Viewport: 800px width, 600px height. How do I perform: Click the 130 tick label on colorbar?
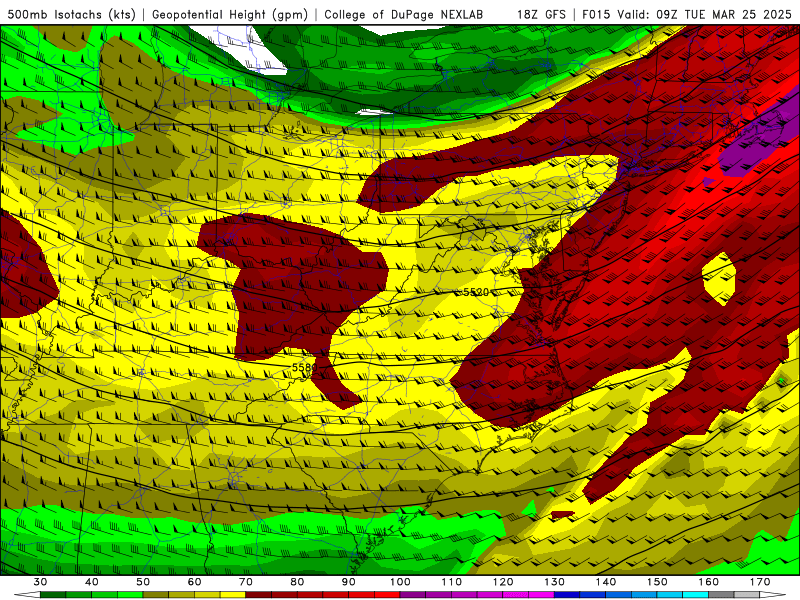click(x=554, y=582)
